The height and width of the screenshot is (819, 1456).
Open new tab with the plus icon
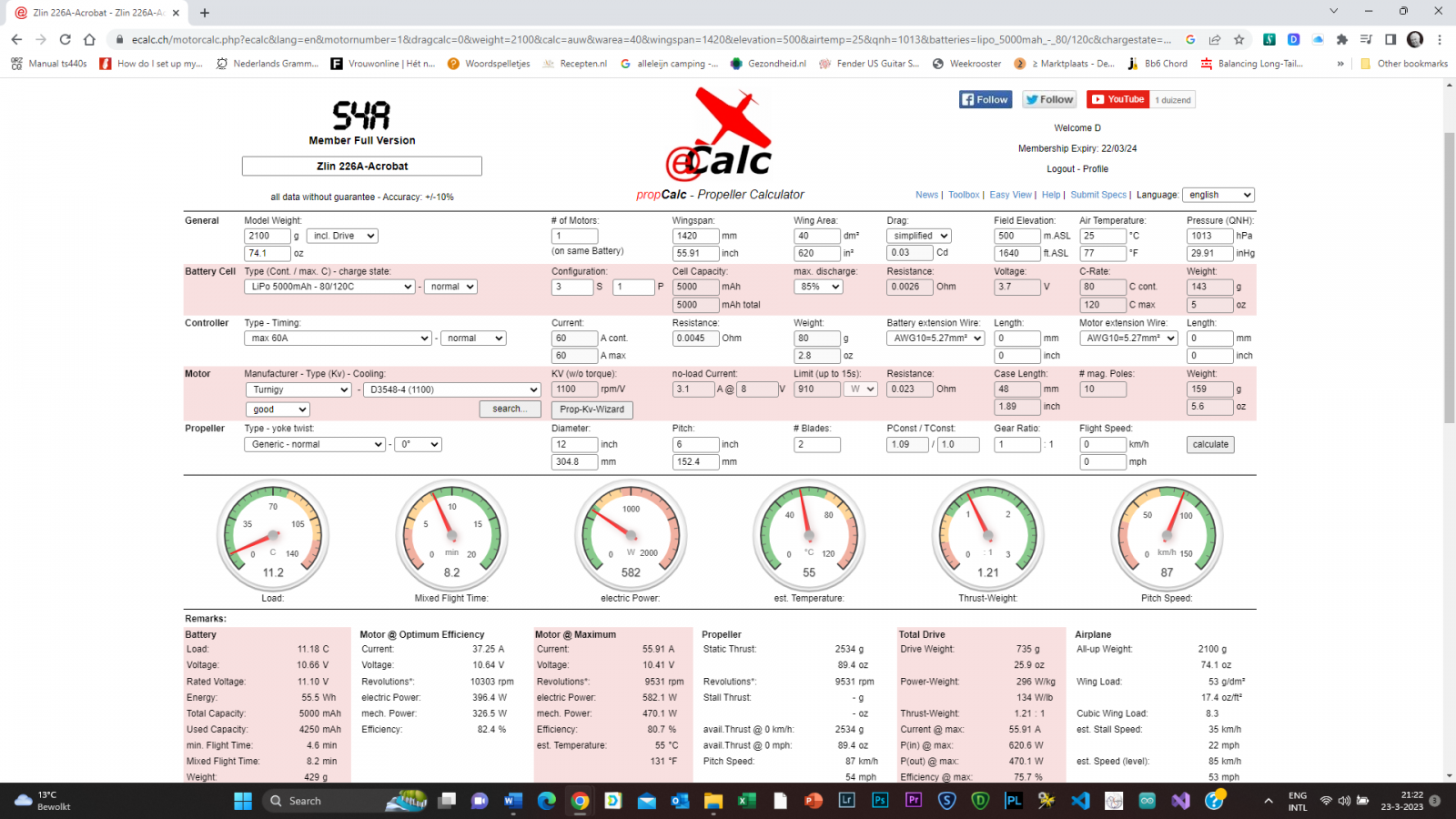click(205, 13)
